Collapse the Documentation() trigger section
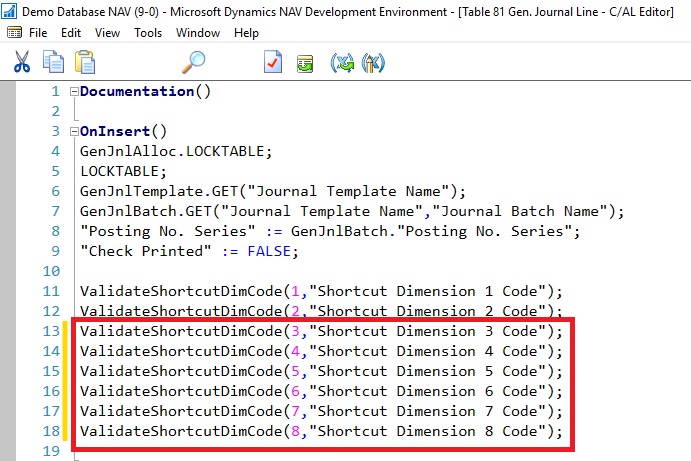 click(73, 91)
